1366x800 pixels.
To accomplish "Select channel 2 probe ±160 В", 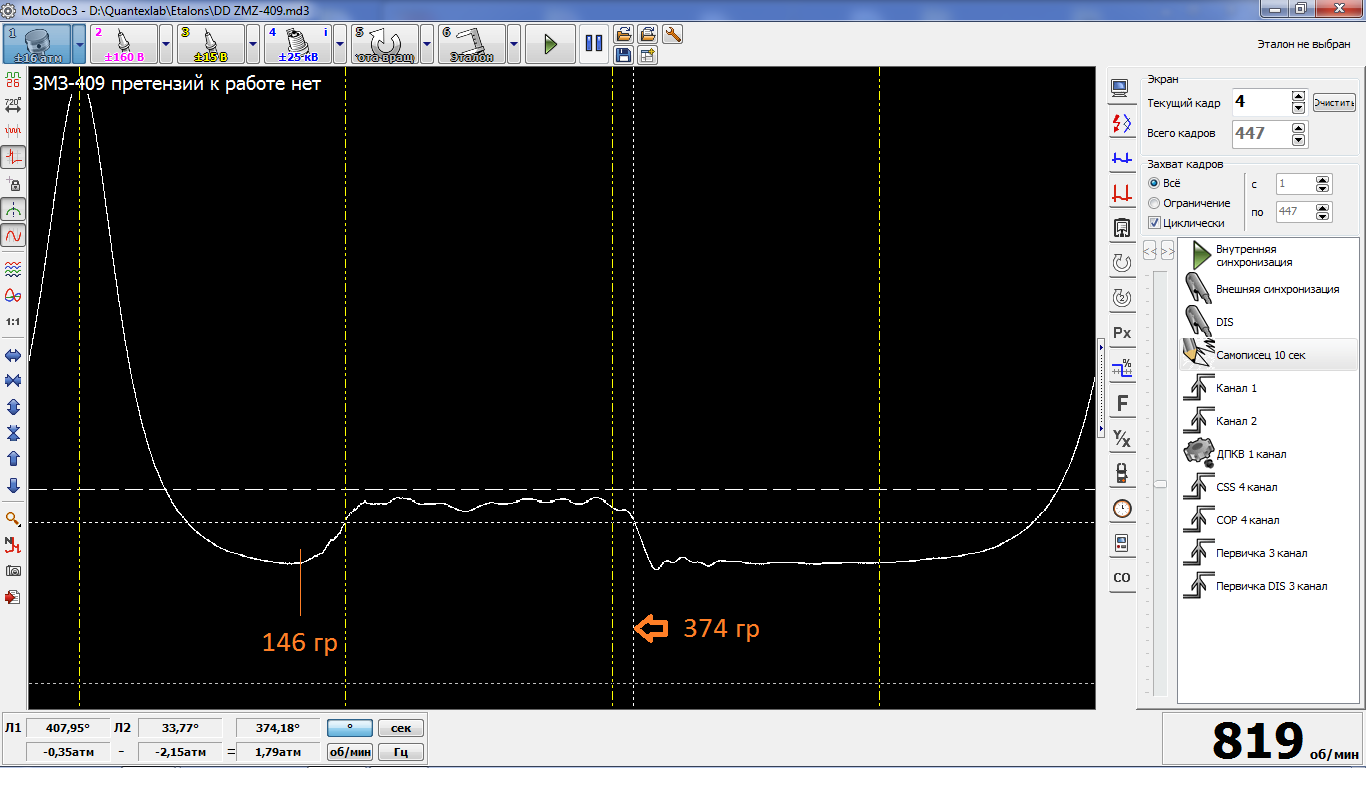I will [x=123, y=44].
